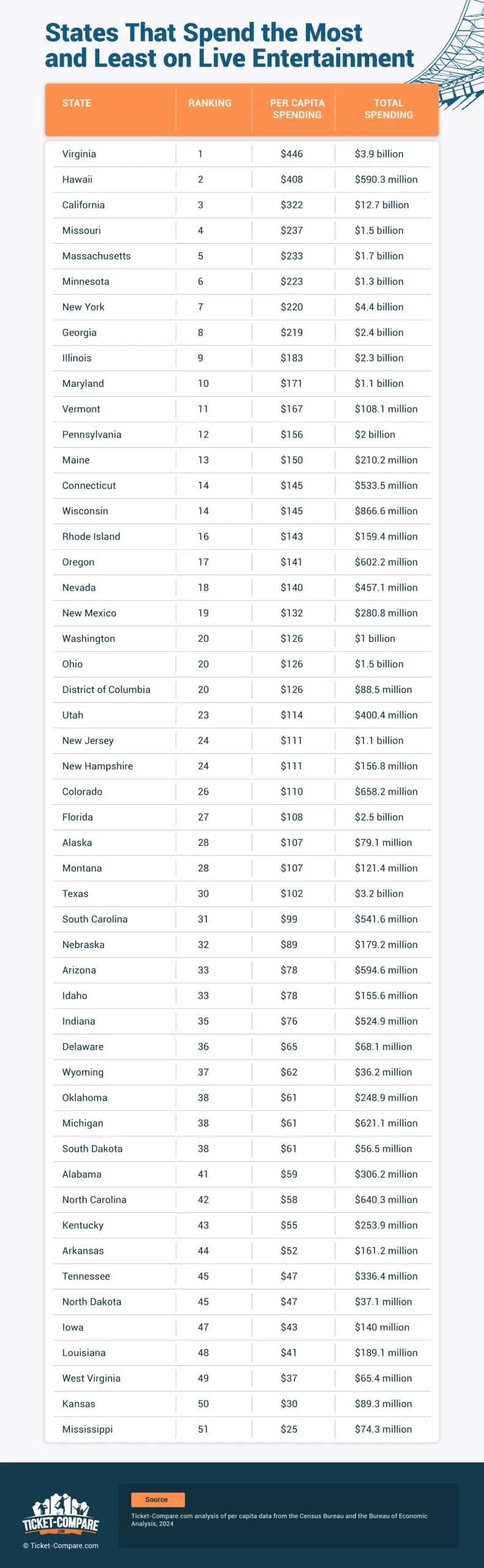The height and width of the screenshot is (1568, 484).
Task: Click California's $322 per capita value
Action: click(x=292, y=205)
